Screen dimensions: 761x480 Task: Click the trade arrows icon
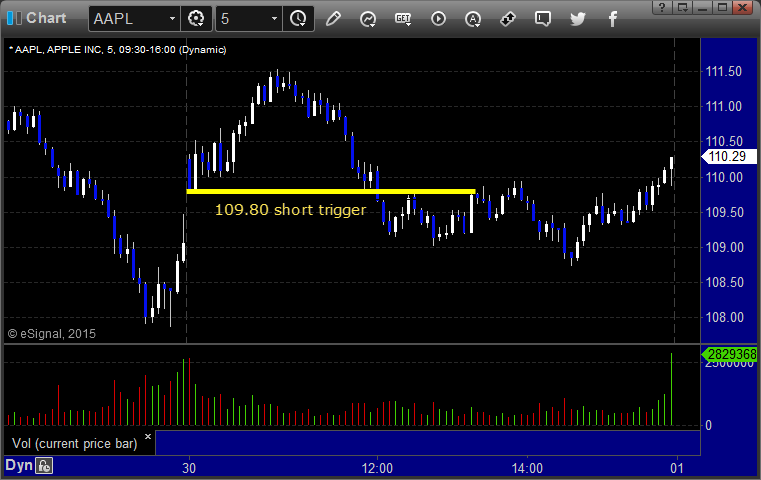(508, 19)
